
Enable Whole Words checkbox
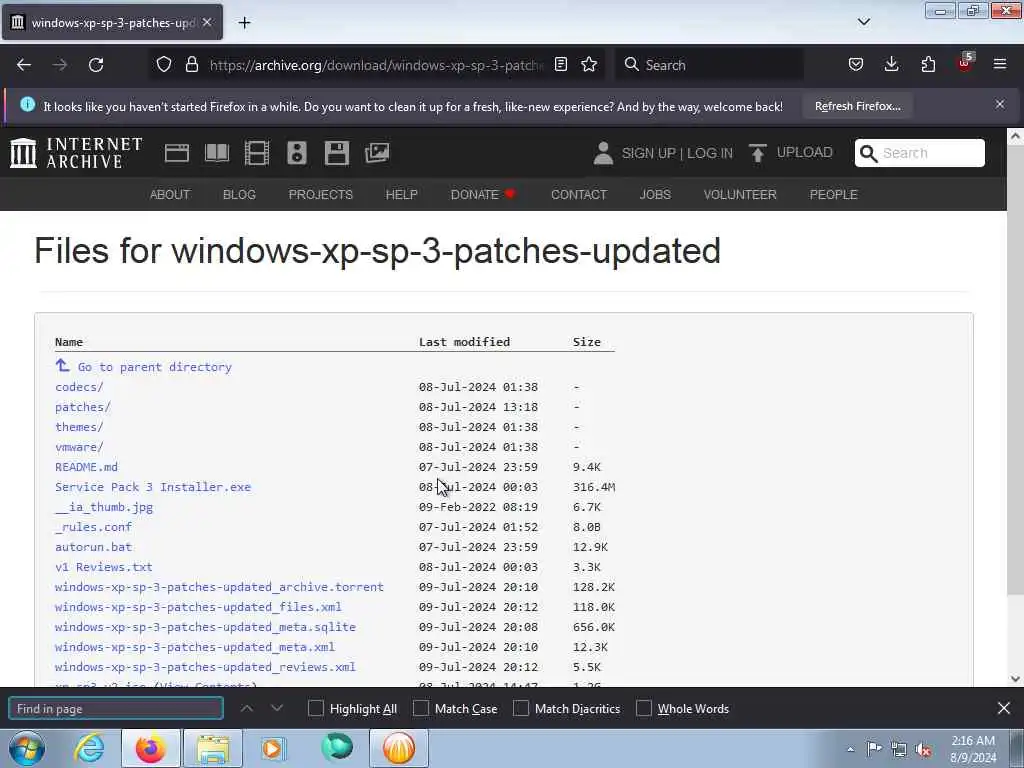pyautogui.click(x=644, y=709)
